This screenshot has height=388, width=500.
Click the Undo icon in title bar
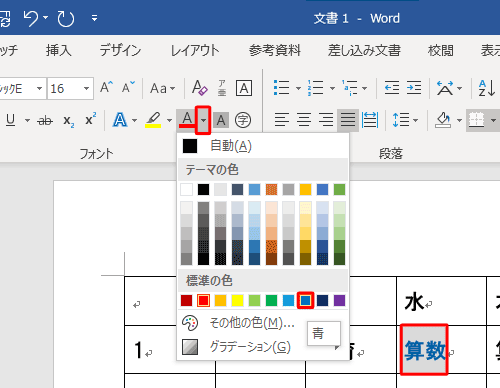(x=31, y=18)
